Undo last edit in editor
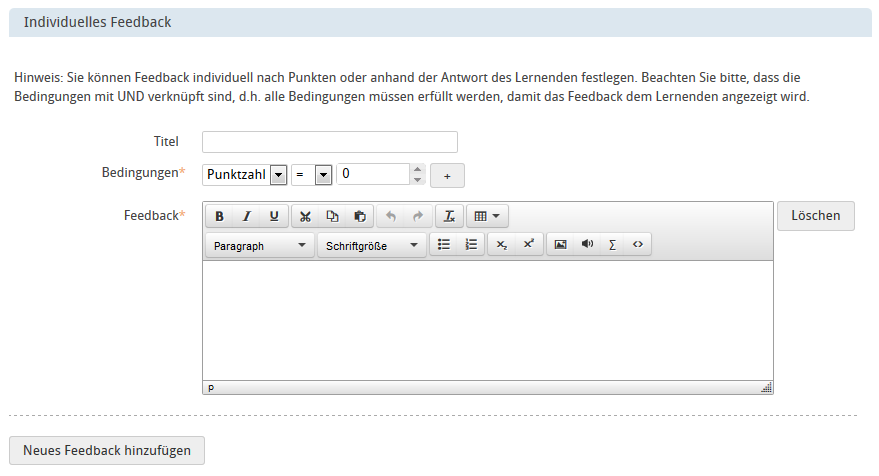Image resolution: width=879 pixels, height=476 pixels. coord(391,216)
